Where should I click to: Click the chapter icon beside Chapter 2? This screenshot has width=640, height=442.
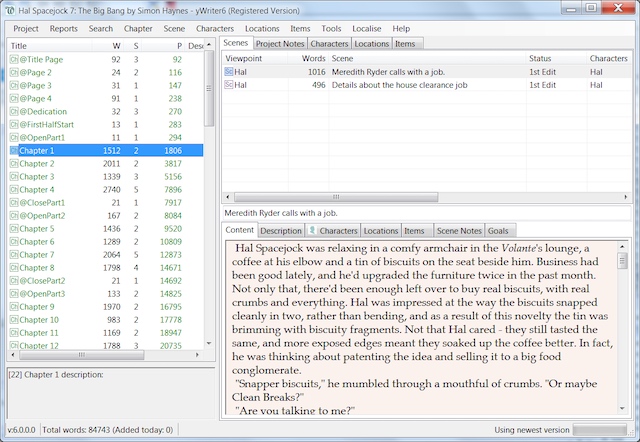tap(14, 164)
